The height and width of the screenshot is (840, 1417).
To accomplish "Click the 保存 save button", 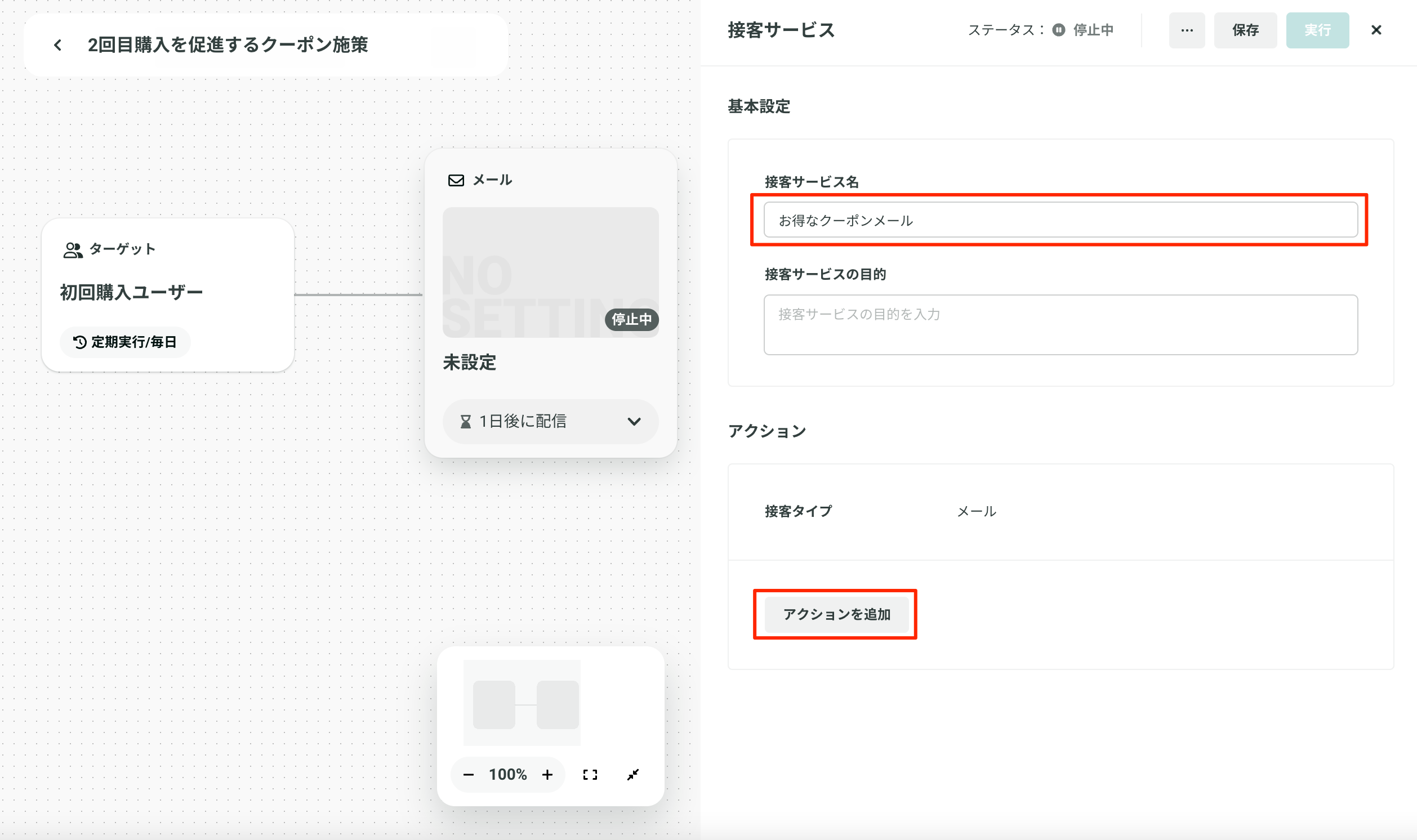I will [x=1245, y=30].
